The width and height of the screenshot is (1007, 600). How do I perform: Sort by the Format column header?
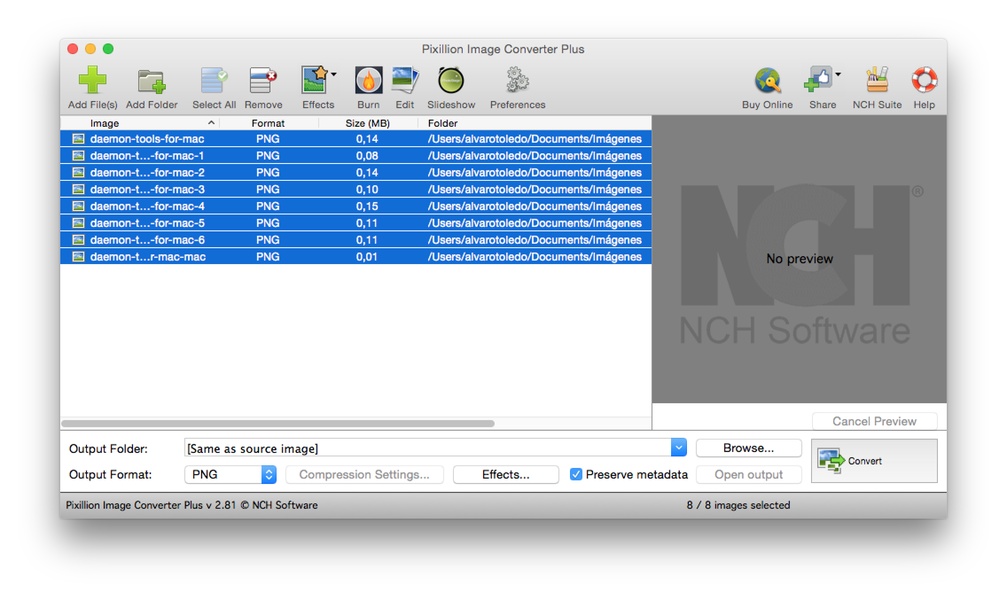(268, 123)
